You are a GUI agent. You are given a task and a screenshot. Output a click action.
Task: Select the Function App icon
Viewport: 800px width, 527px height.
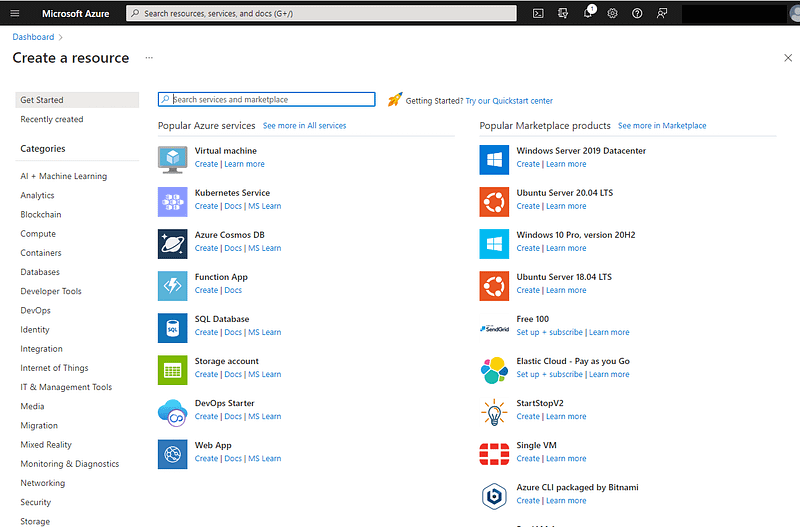[x=172, y=286]
